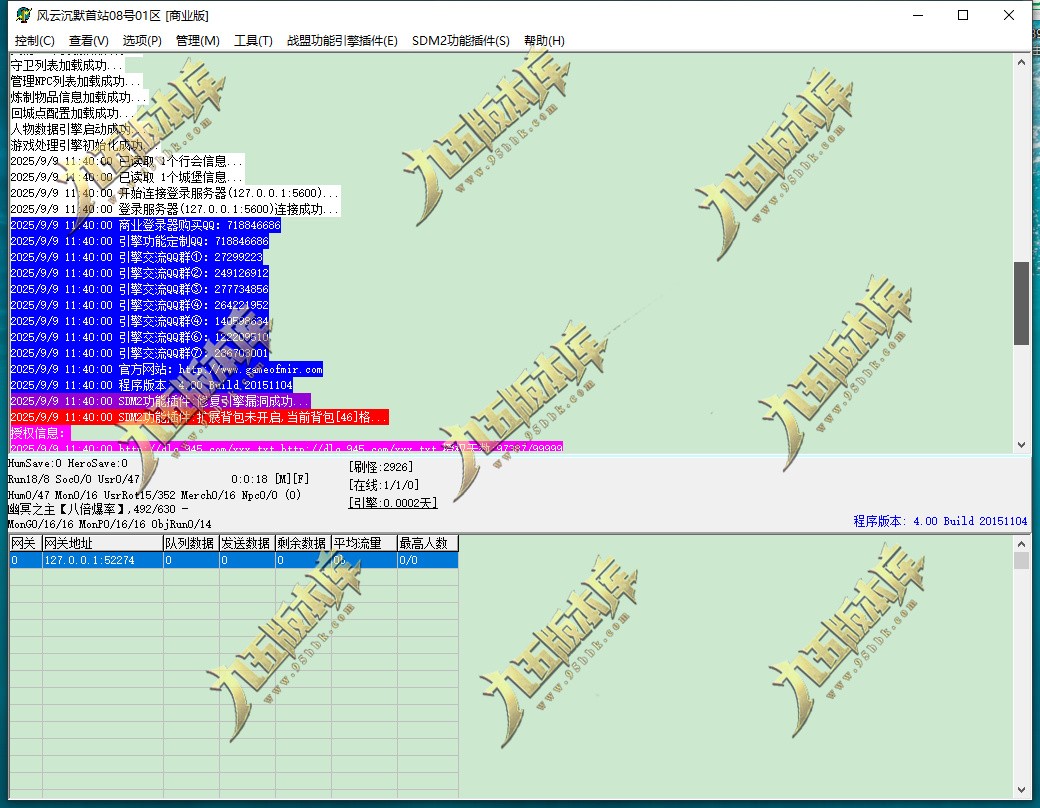Open the 选项(P) menu
The height and width of the screenshot is (808, 1040).
142,40
